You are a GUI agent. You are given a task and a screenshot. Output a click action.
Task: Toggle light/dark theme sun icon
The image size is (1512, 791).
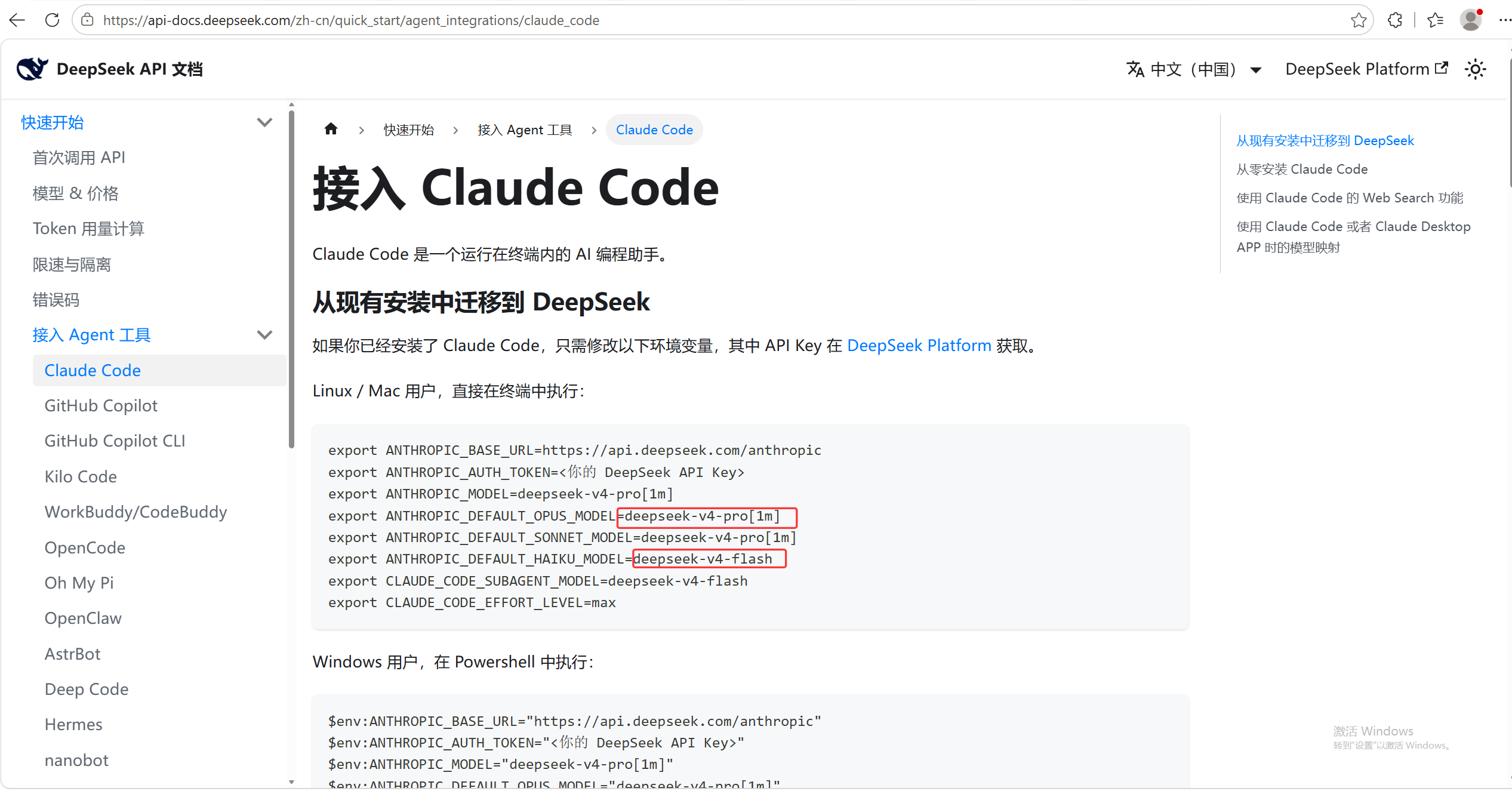point(1475,69)
